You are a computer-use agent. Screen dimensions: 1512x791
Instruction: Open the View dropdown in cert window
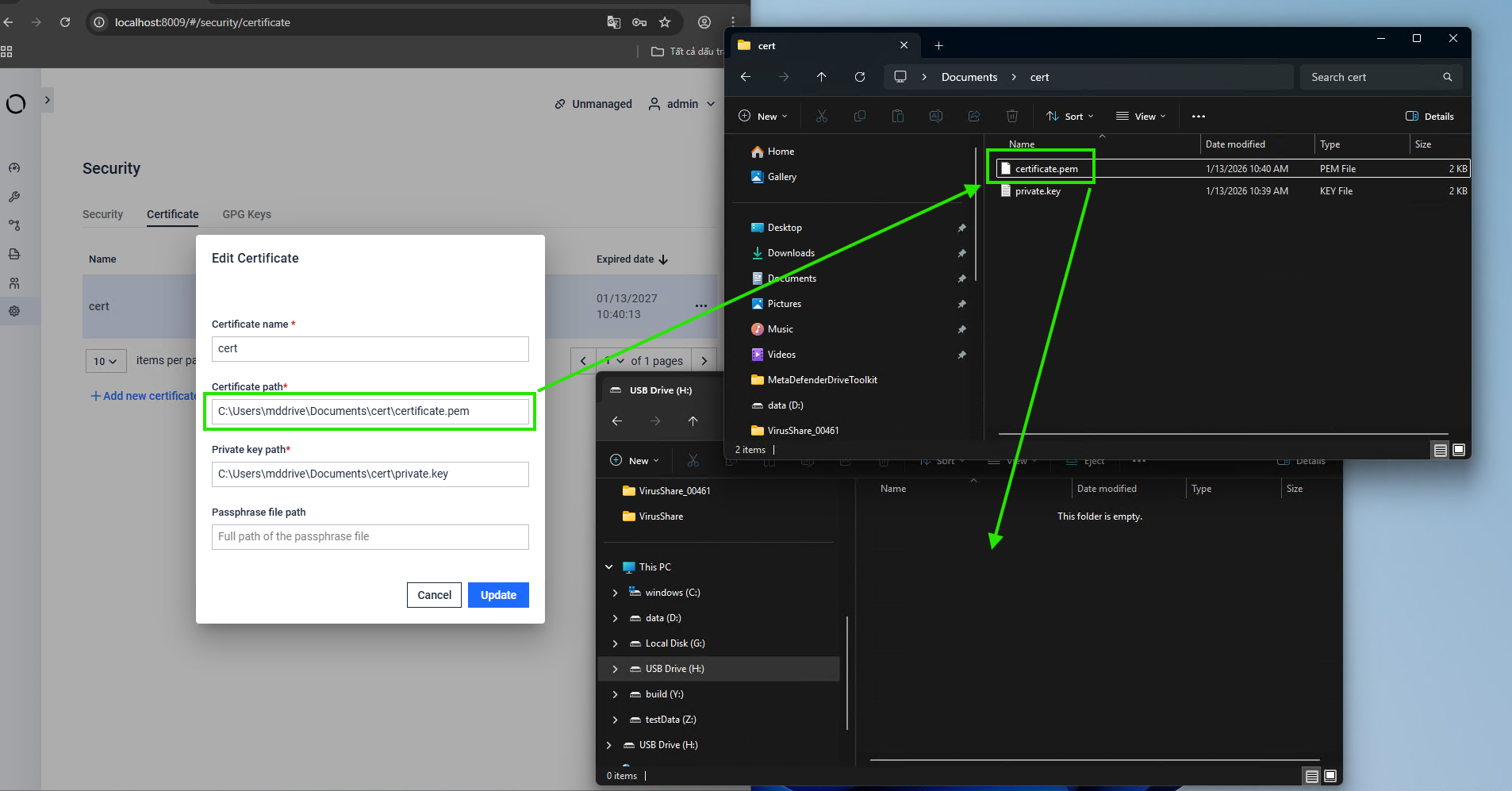click(1141, 117)
